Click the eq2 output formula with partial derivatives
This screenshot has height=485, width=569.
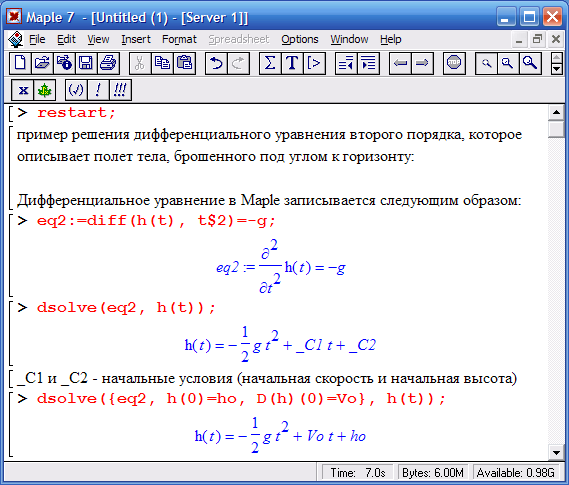click(281, 267)
